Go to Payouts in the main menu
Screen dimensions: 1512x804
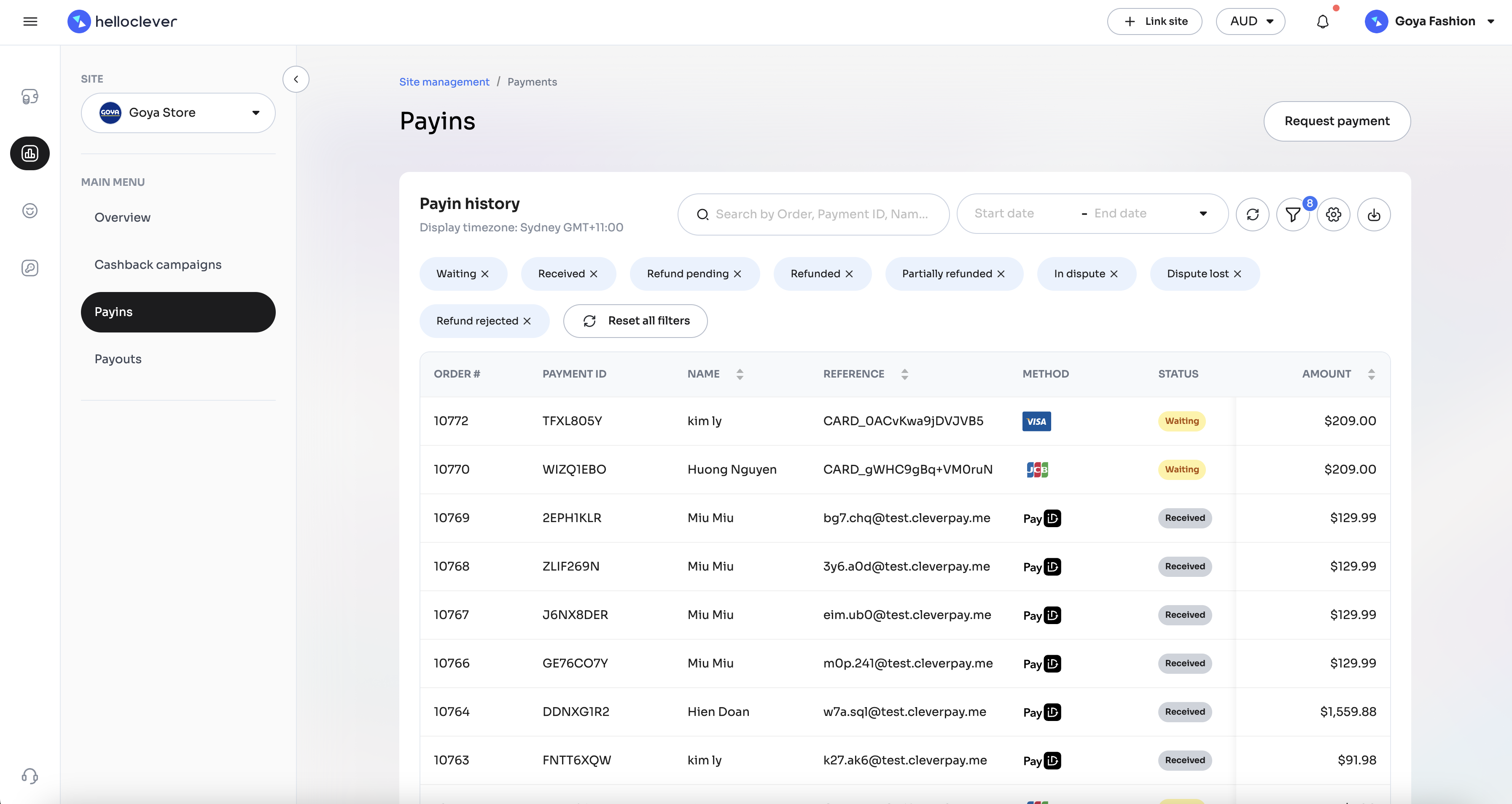pyautogui.click(x=118, y=359)
